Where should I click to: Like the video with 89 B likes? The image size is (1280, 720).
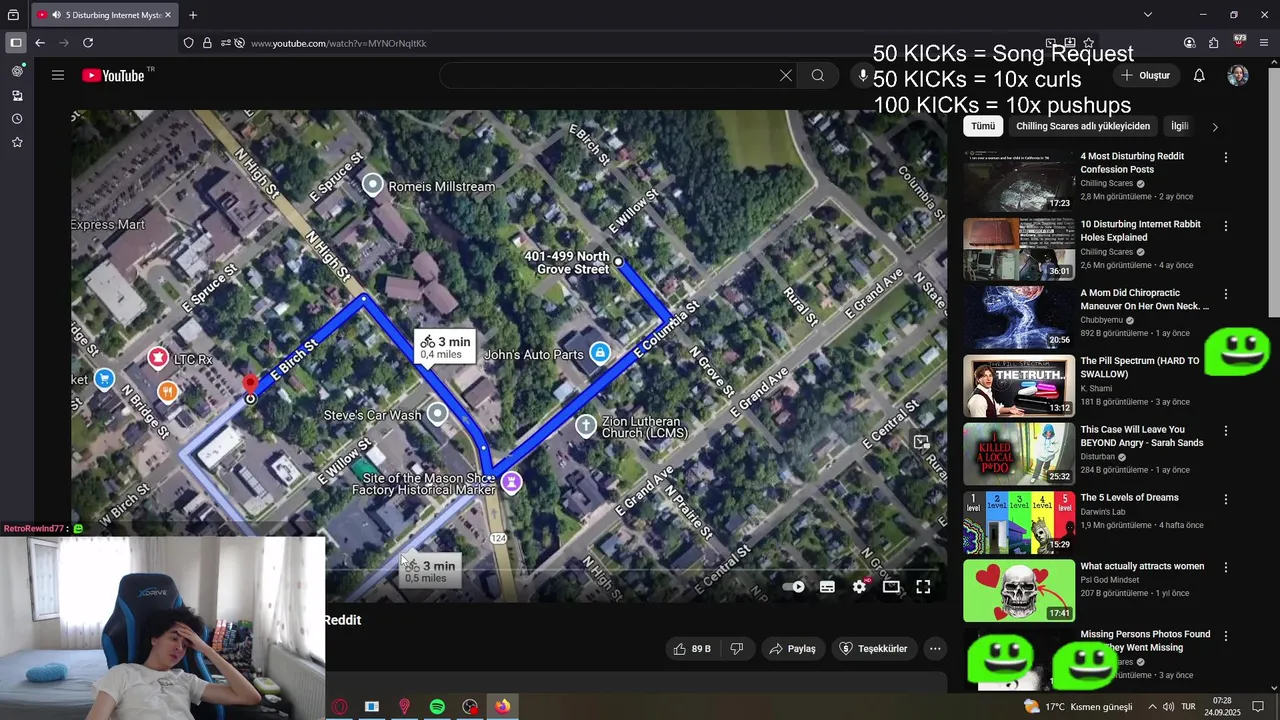coord(692,649)
